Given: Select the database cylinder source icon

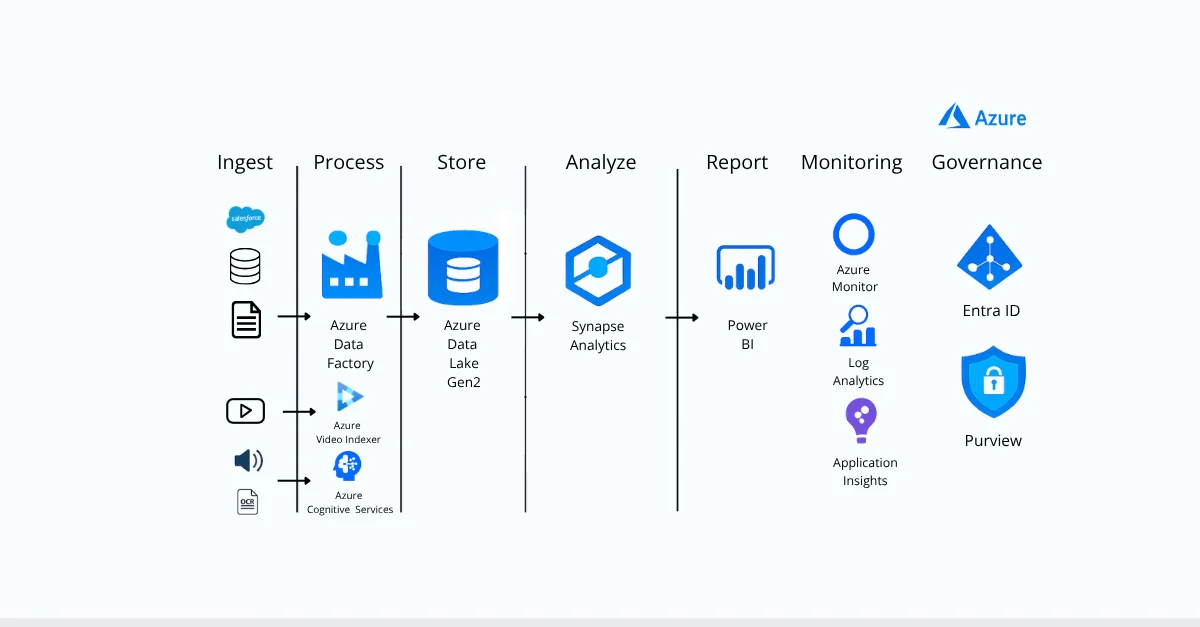Looking at the screenshot, I should click(x=245, y=267).
